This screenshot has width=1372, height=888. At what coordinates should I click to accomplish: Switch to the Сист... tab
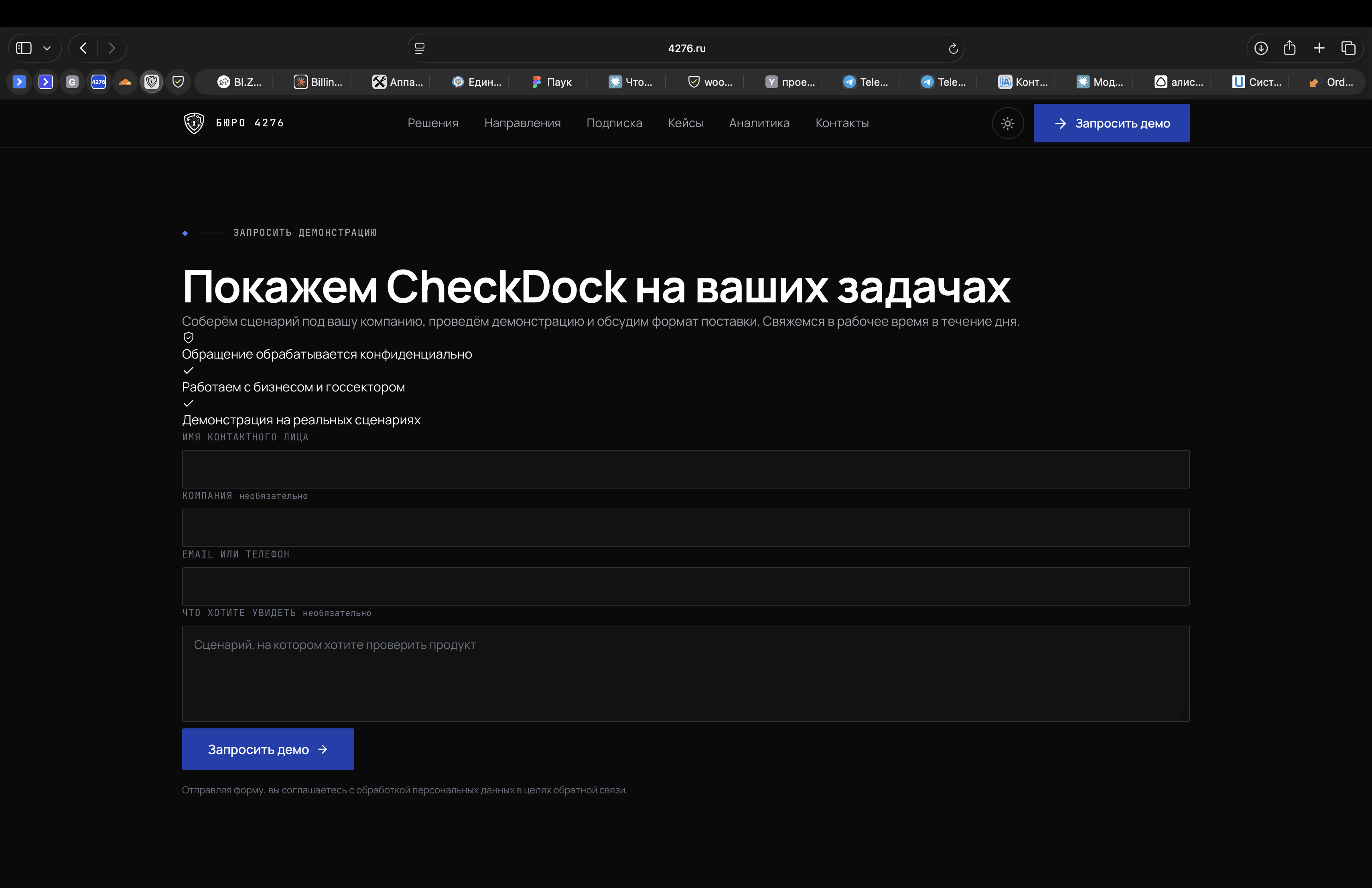point(1257,82)
